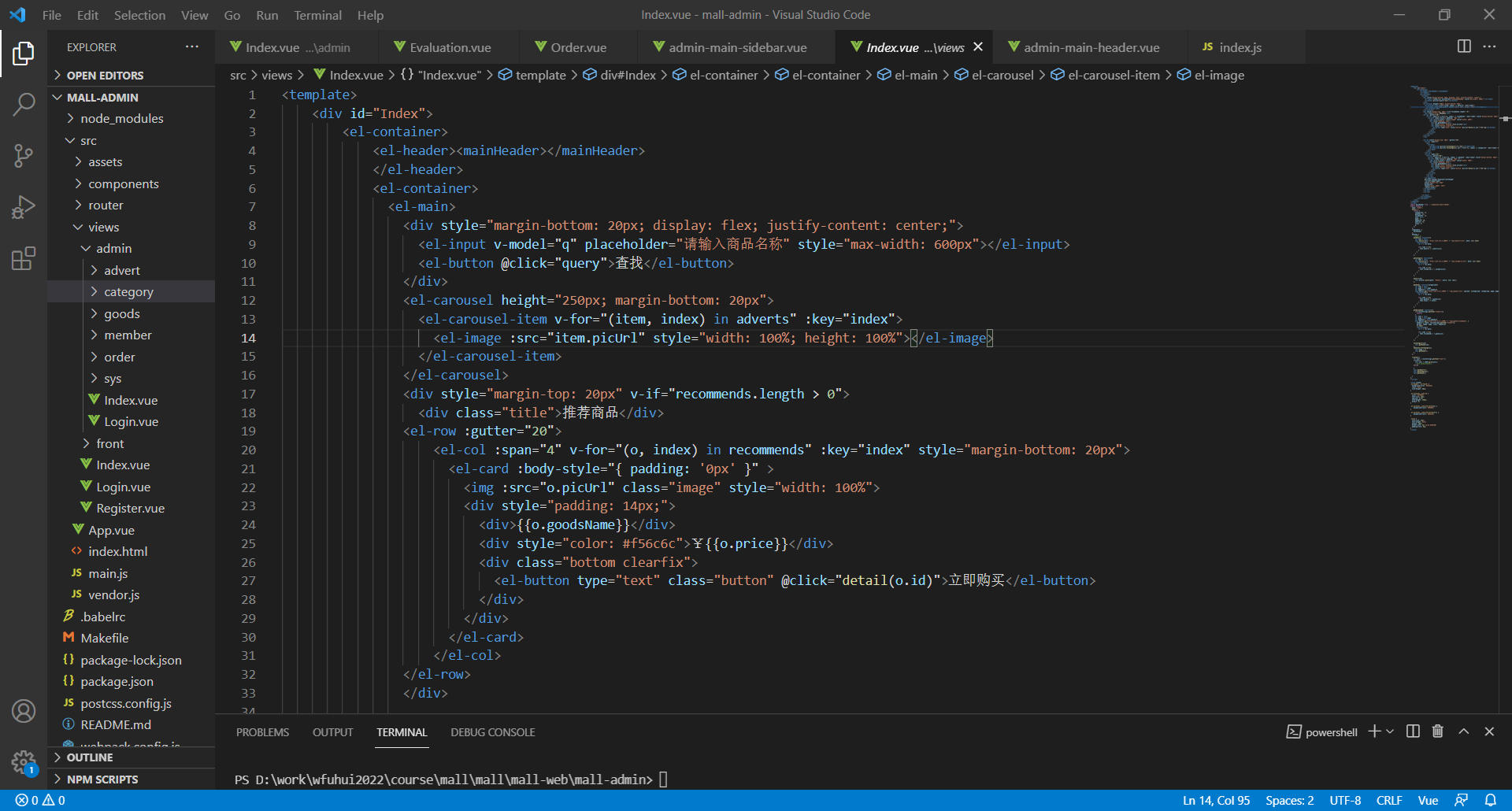Expand the front folder
This screenshot has height=811, width=1512.
131,443
